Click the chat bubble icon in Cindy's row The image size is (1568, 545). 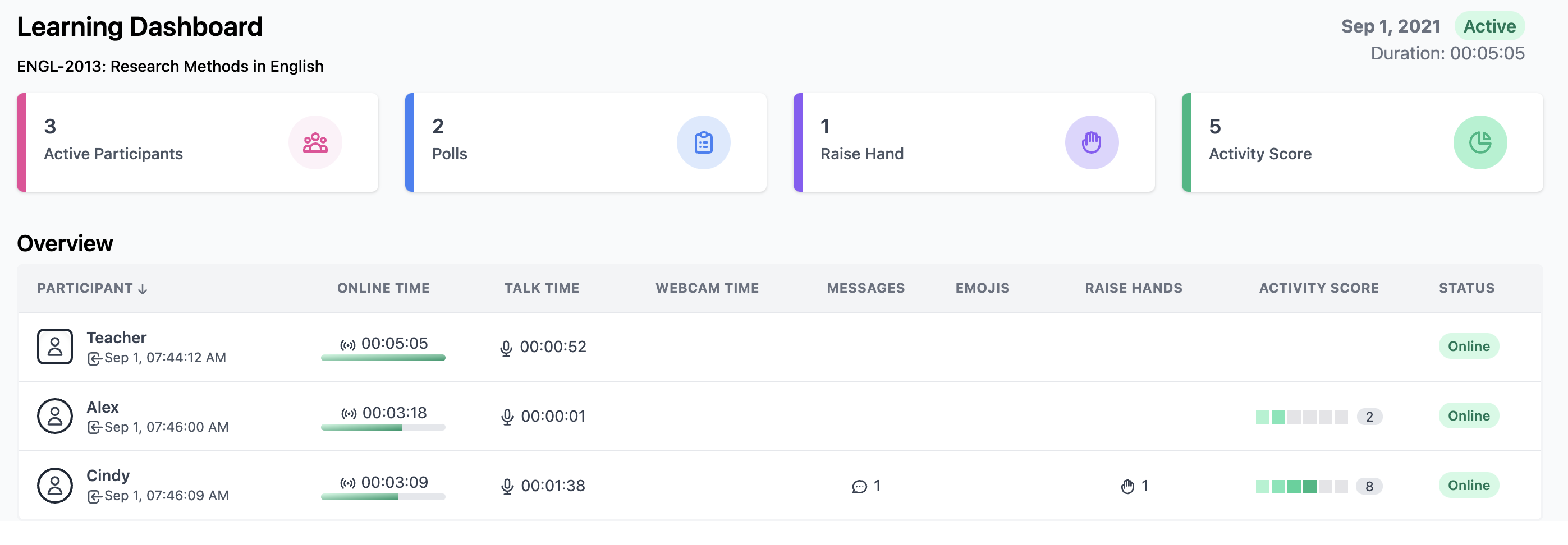pos(859,487)
